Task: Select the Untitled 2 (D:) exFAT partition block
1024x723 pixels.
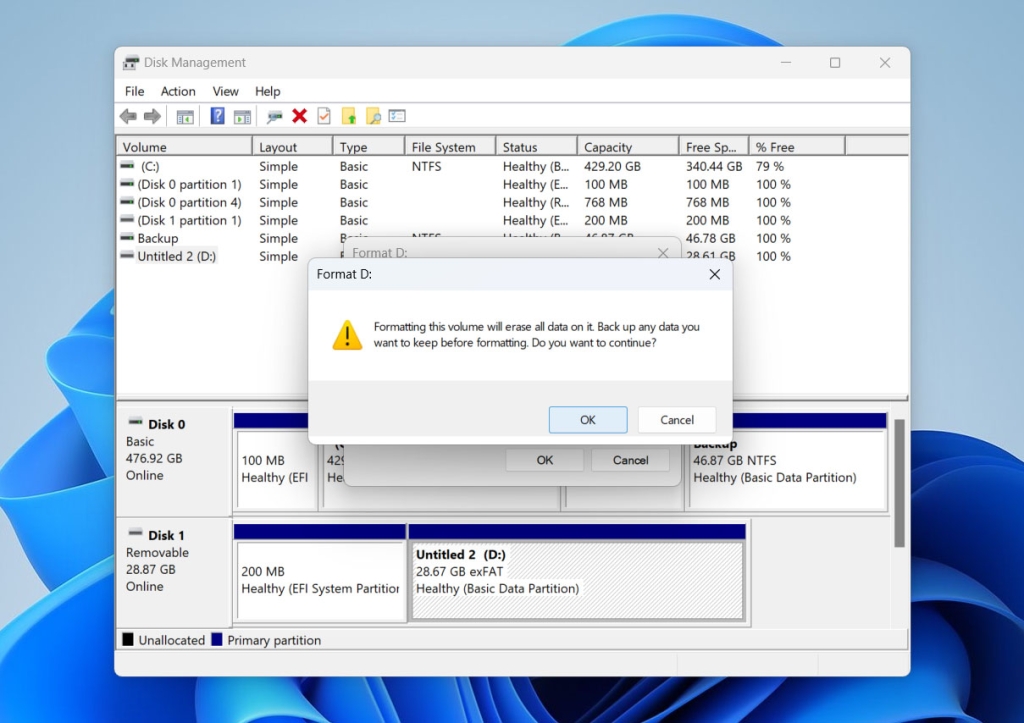Action: pos(577,580)
